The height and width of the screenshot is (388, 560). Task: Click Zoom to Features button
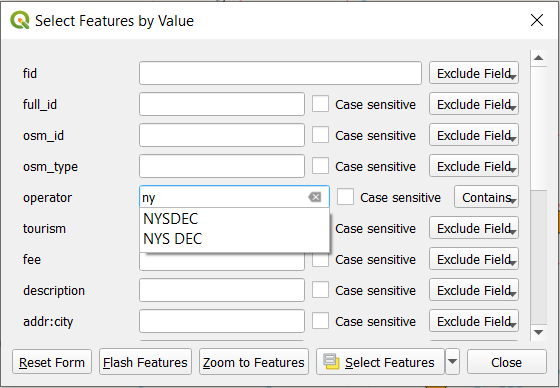[x=254, y=362]
